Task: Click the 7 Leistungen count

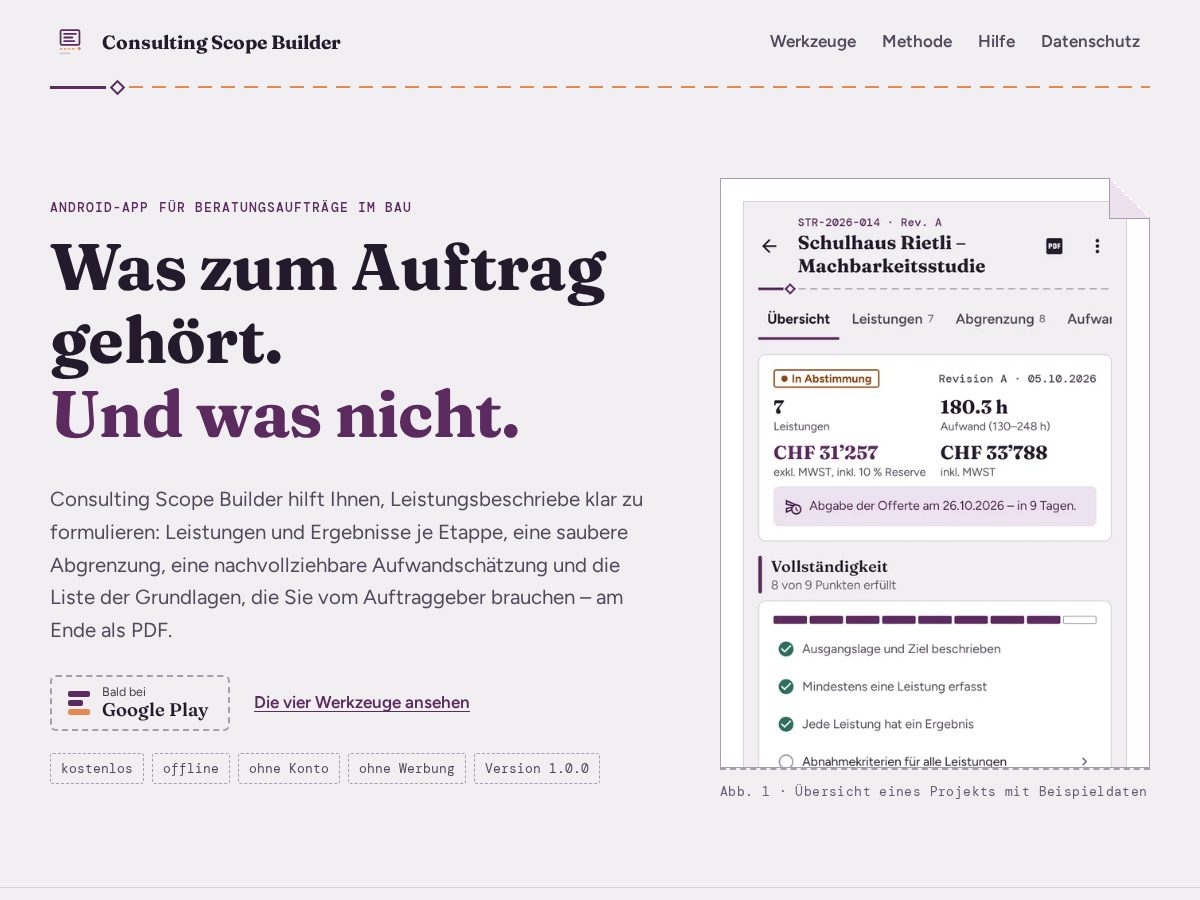Action: tap(801, 415)
